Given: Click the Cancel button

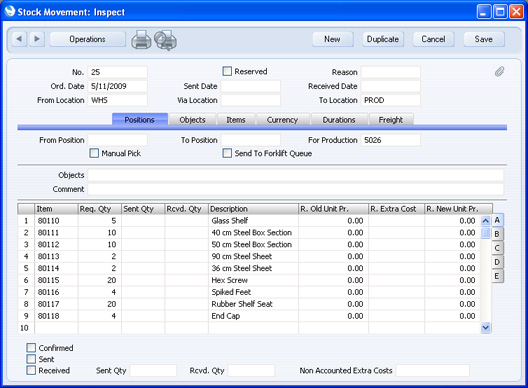Looking at the screenshot, I should click(x=433, y=39).
